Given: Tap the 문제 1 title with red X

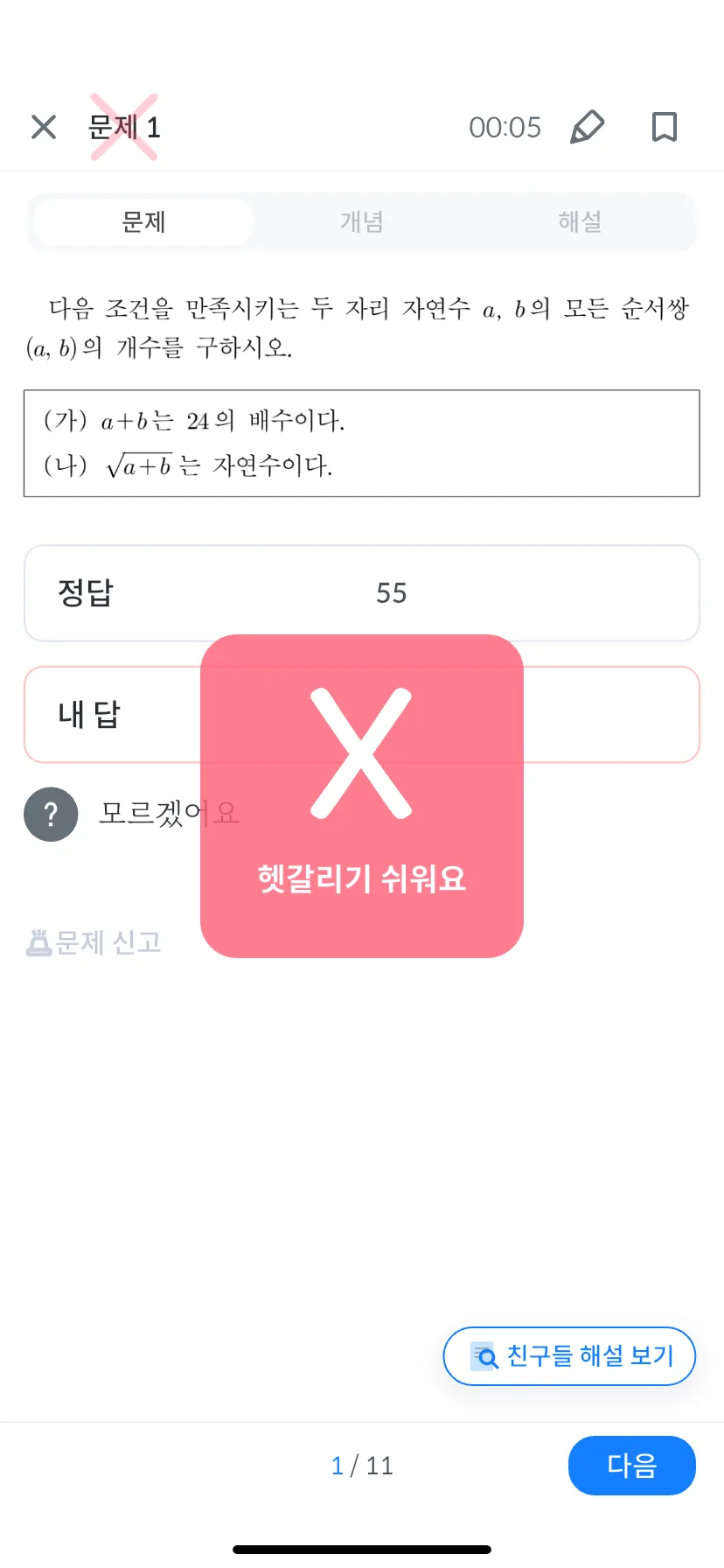Looking at the screenshot, I should (x=124, y=128).
